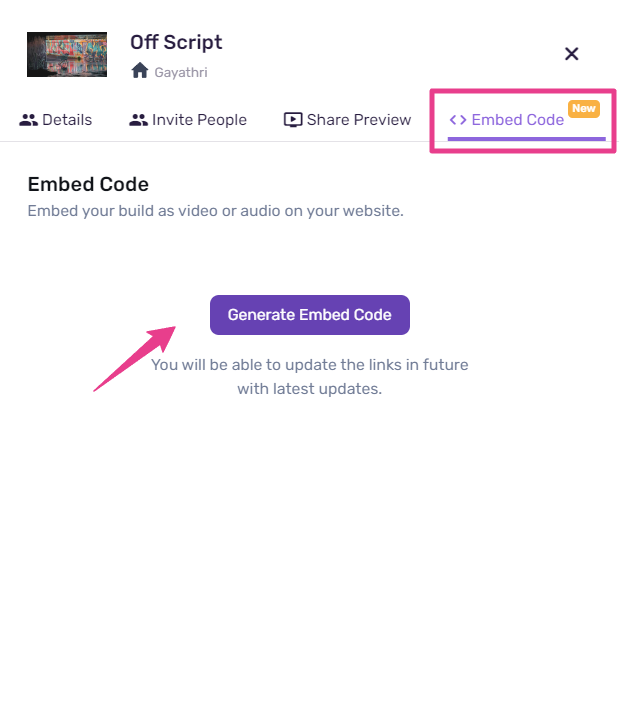Click the Off Script project thumbnail

coord(67,54)
